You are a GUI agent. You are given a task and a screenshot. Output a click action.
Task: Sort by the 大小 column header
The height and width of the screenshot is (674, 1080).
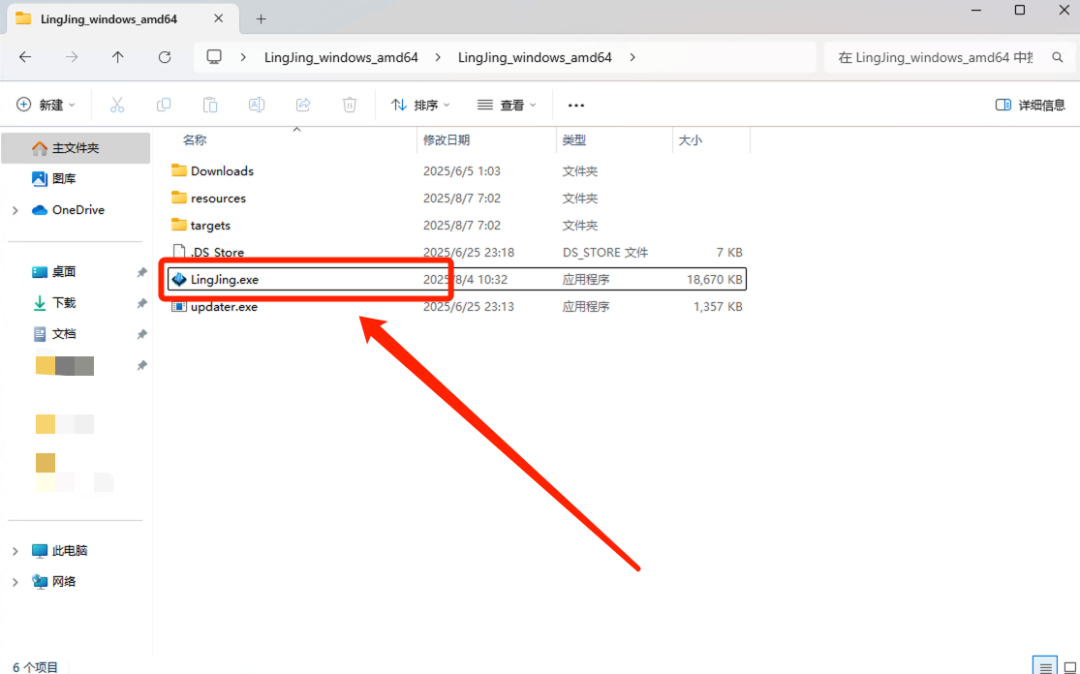pos(690,140)
